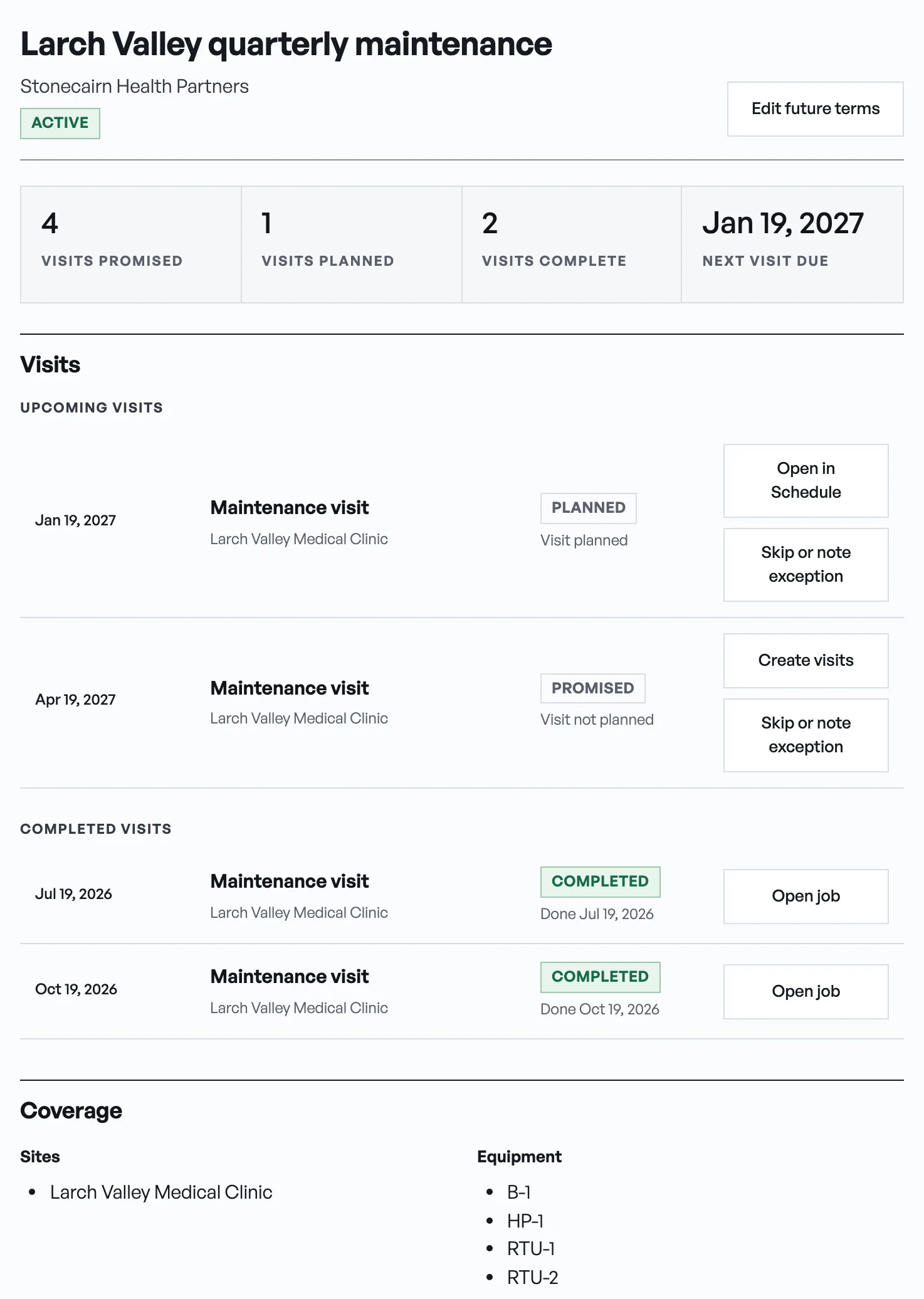Screen dimensions: 924x1299
Task: Click the Completed Visits heading
Action: click(x=96, y=829)
